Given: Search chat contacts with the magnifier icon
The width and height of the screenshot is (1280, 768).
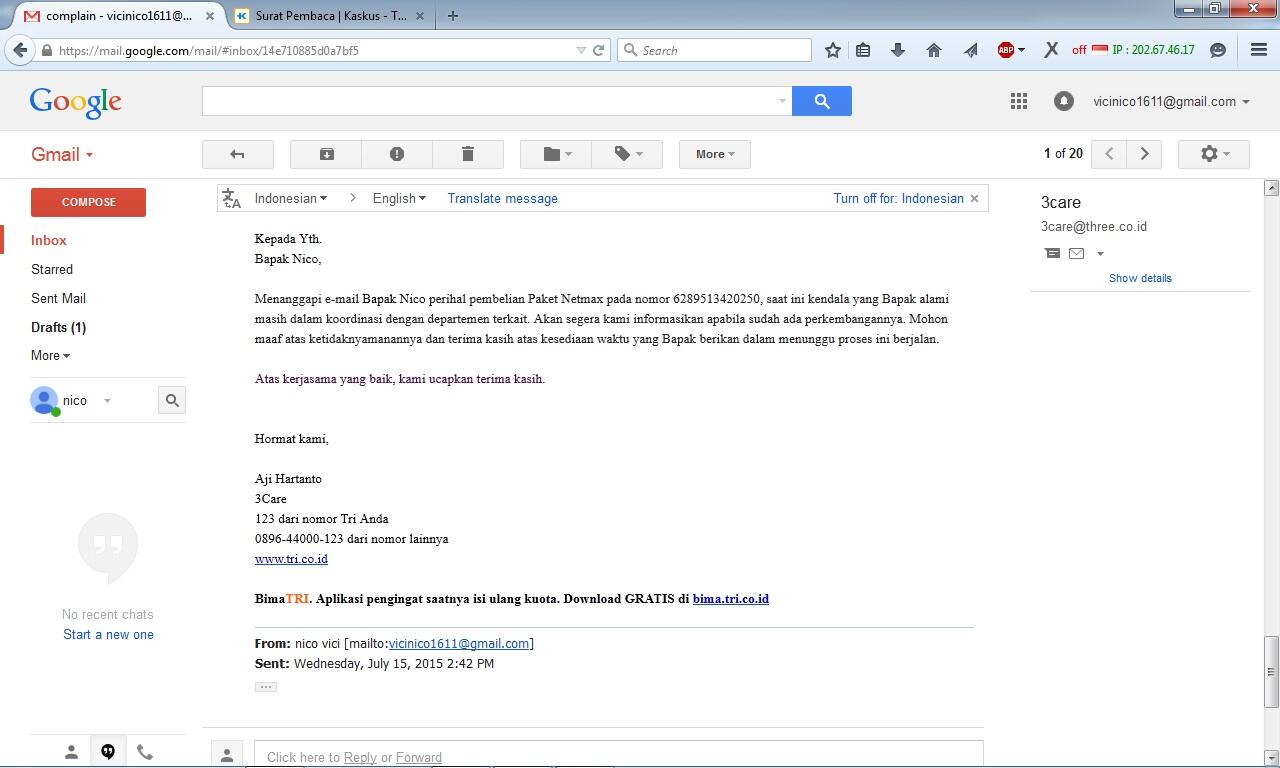Looking at the screenshot, I should pyautogui.click(x=172, y=400).
